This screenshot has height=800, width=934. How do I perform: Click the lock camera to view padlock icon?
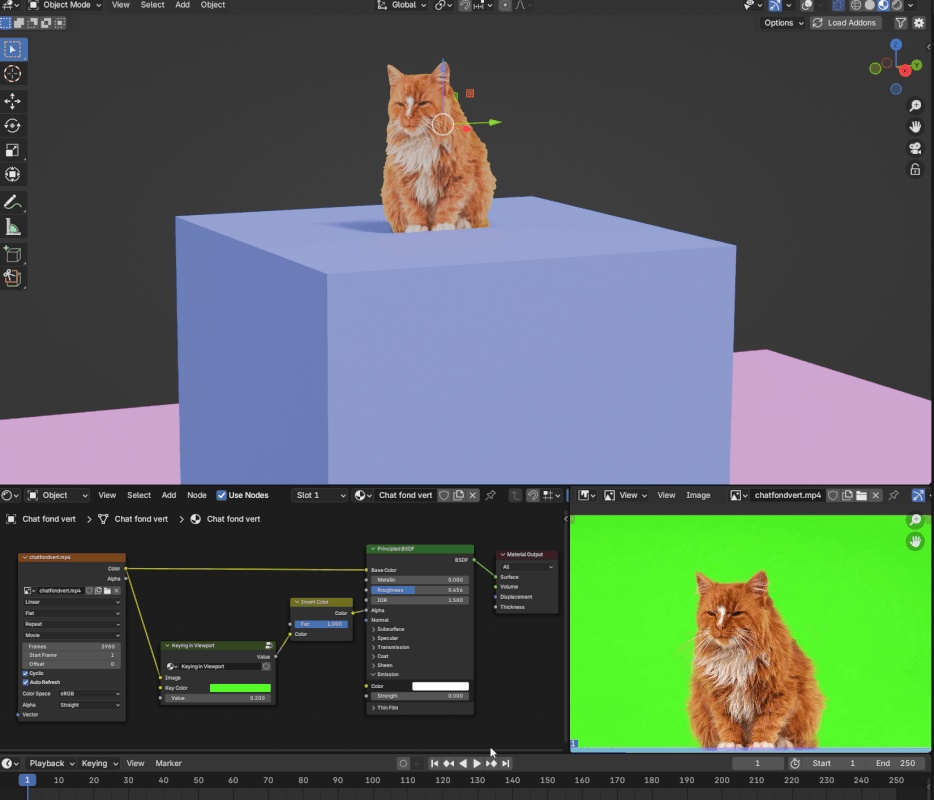915,170
